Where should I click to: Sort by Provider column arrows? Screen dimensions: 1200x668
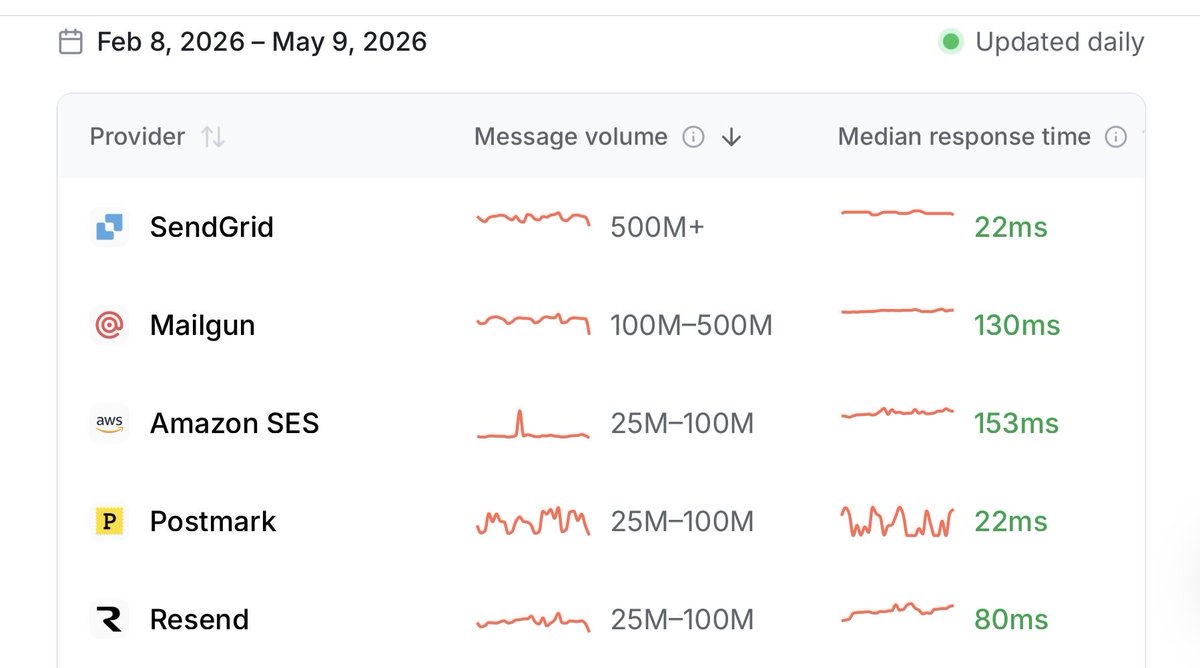[213, 137]
